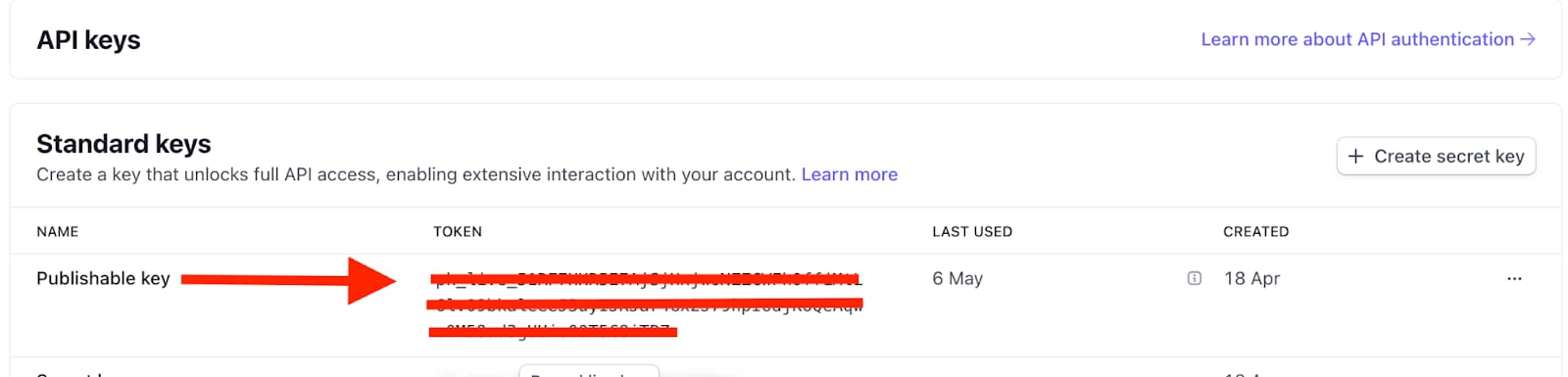The height and width of the screenshot is (377, 1568).
Task: Click the arrow icon after API authentication link
Action: click(x=1527, y=39)
